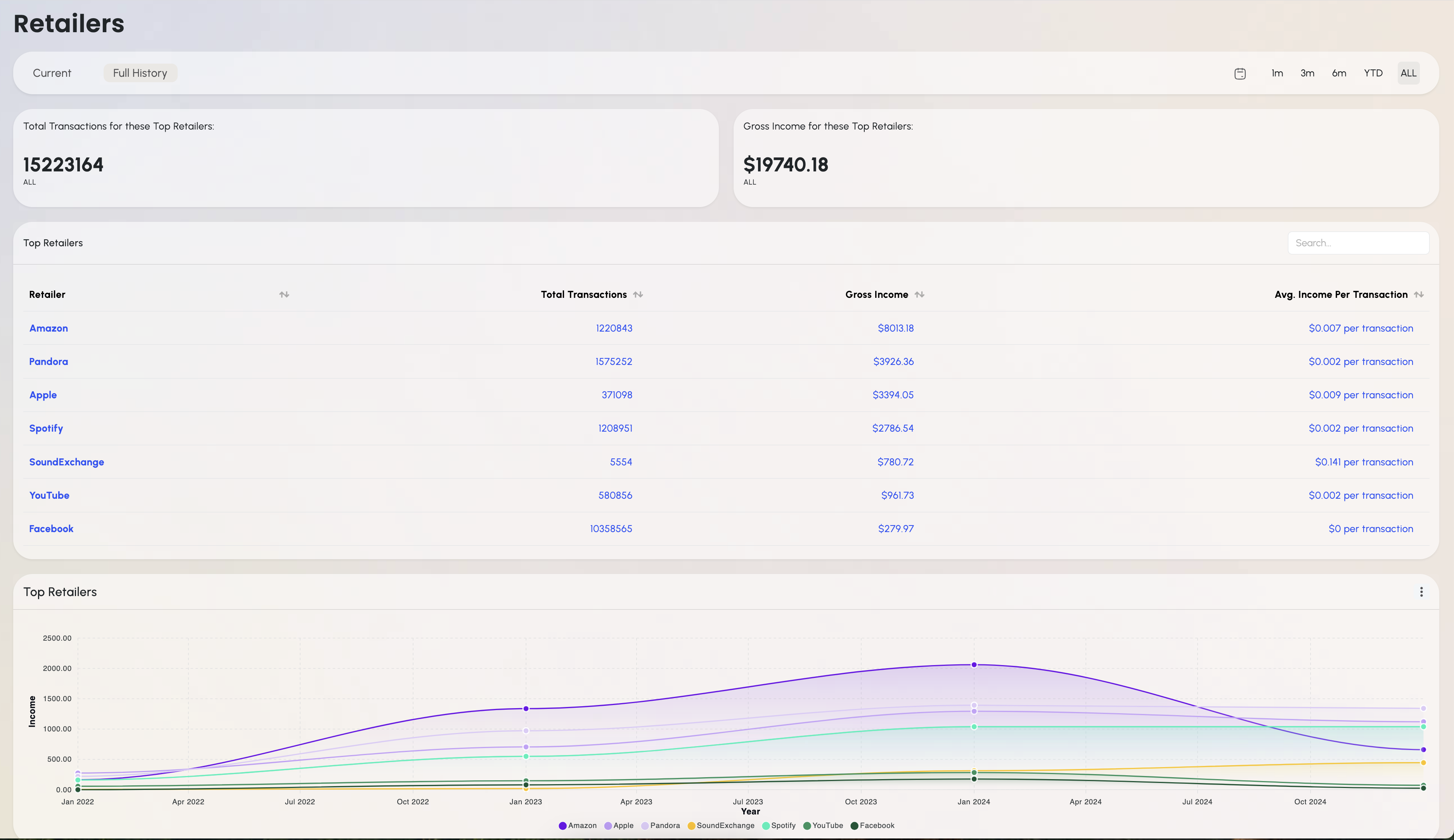Select the 3m time range
Viewport: 1454px width, 840px height.
1307,73
